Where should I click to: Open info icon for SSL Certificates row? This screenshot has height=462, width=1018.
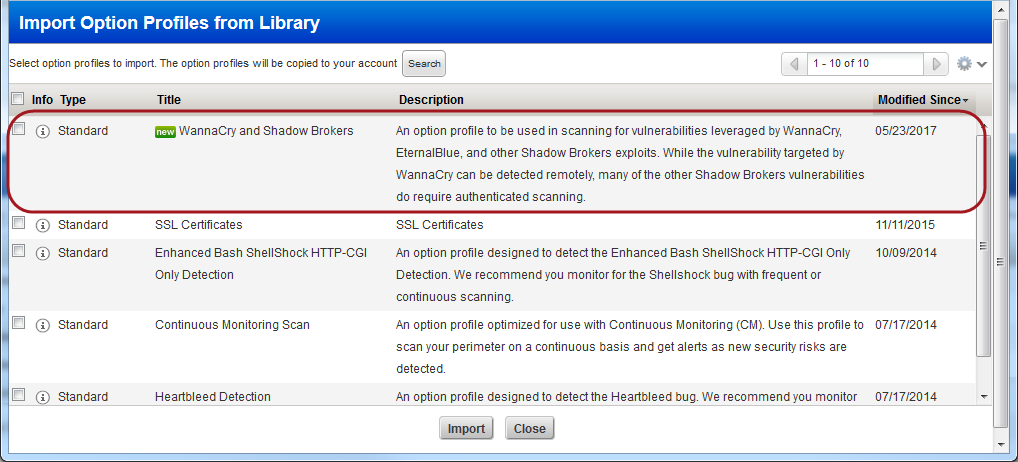click(43, 226)
